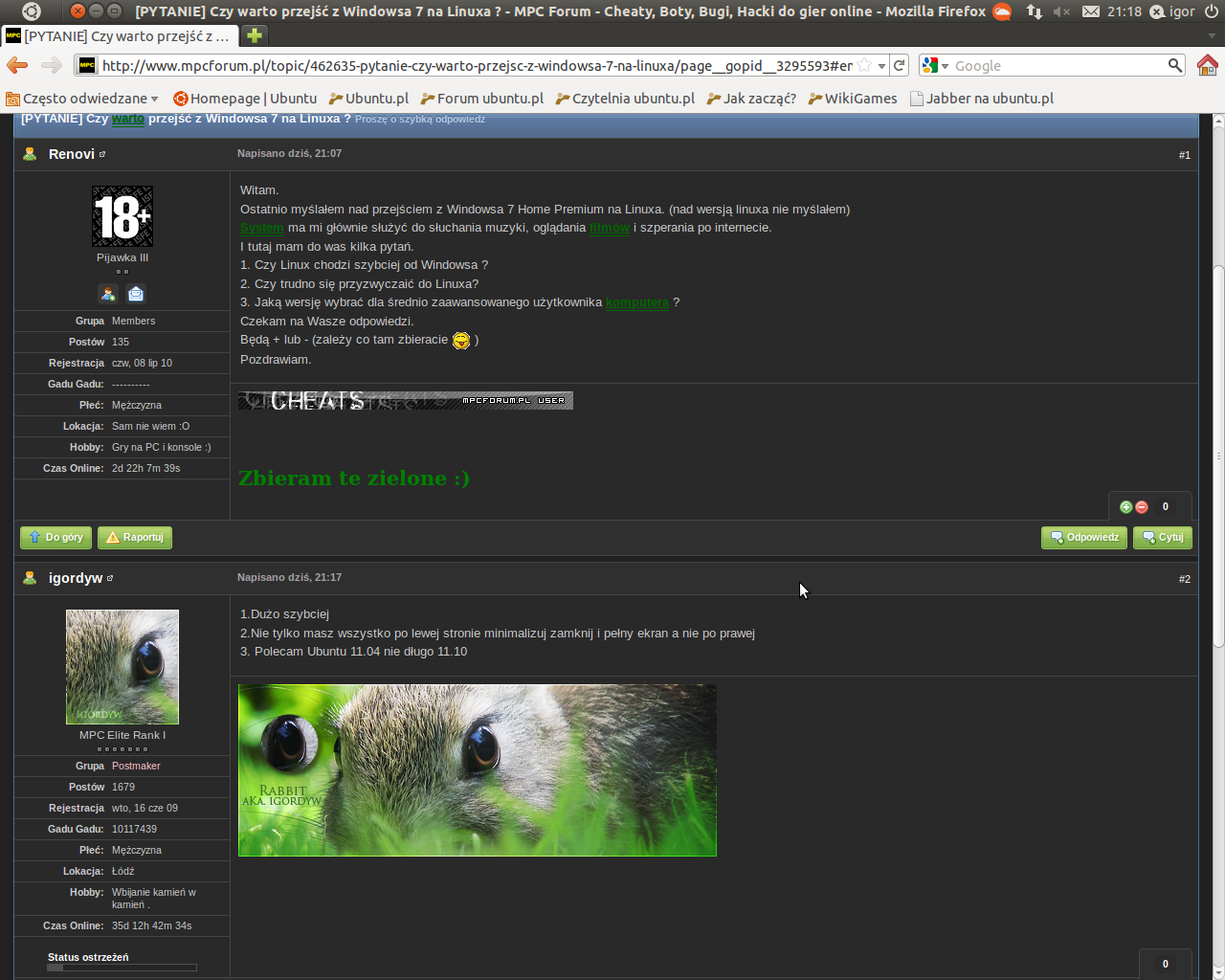Click the browser back arrow
Viewport: 1225px width, 980px height.
17,65
